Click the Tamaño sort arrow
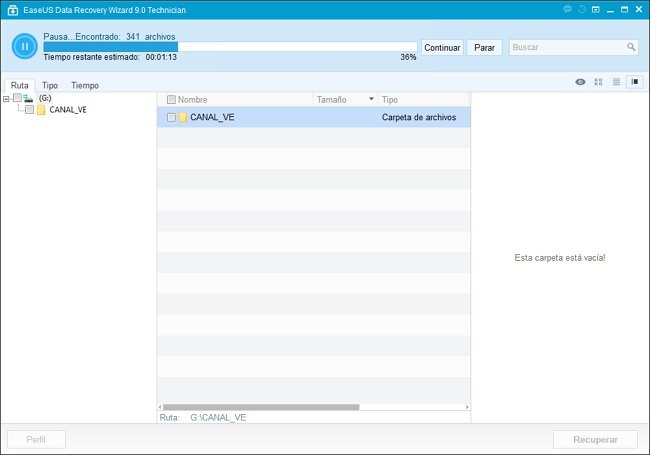Viewport: 650px width, 455px height. pos(371,99)
